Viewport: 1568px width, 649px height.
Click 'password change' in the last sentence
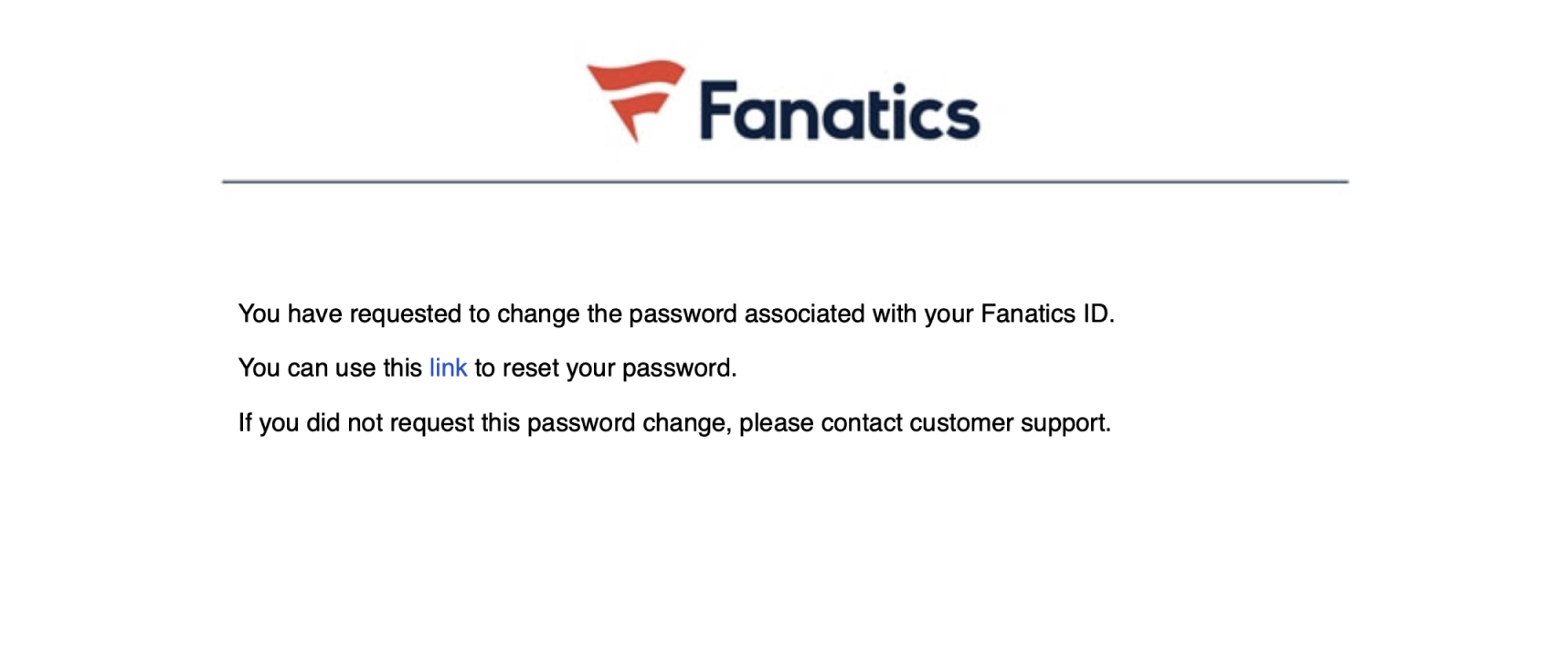tap(627, 423)
